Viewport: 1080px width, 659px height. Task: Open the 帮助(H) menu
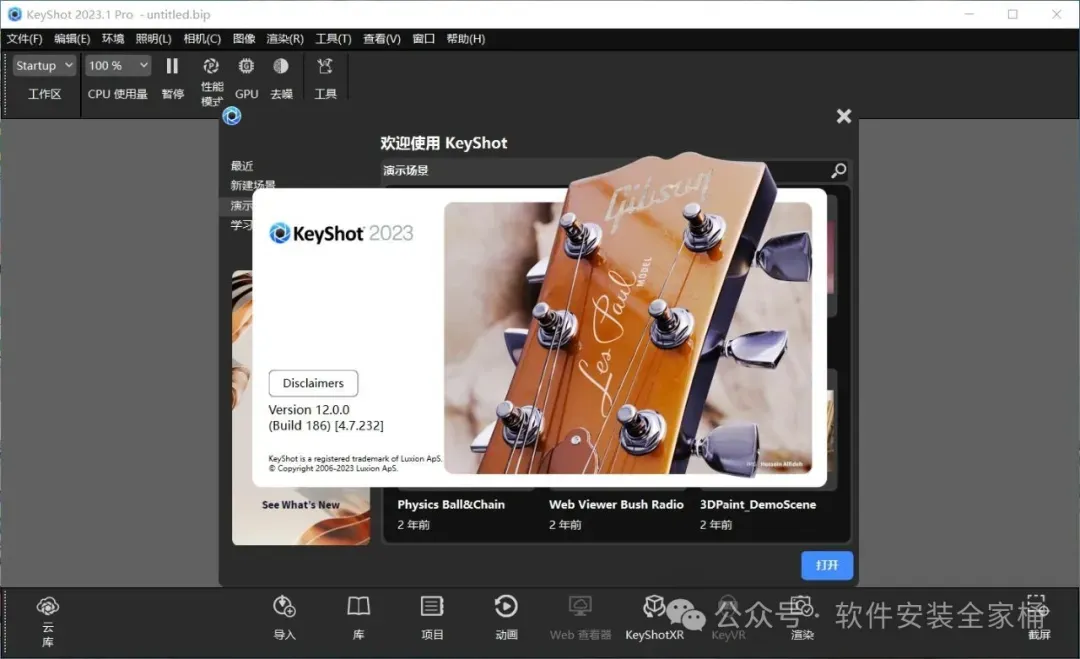tap(466, 39)
